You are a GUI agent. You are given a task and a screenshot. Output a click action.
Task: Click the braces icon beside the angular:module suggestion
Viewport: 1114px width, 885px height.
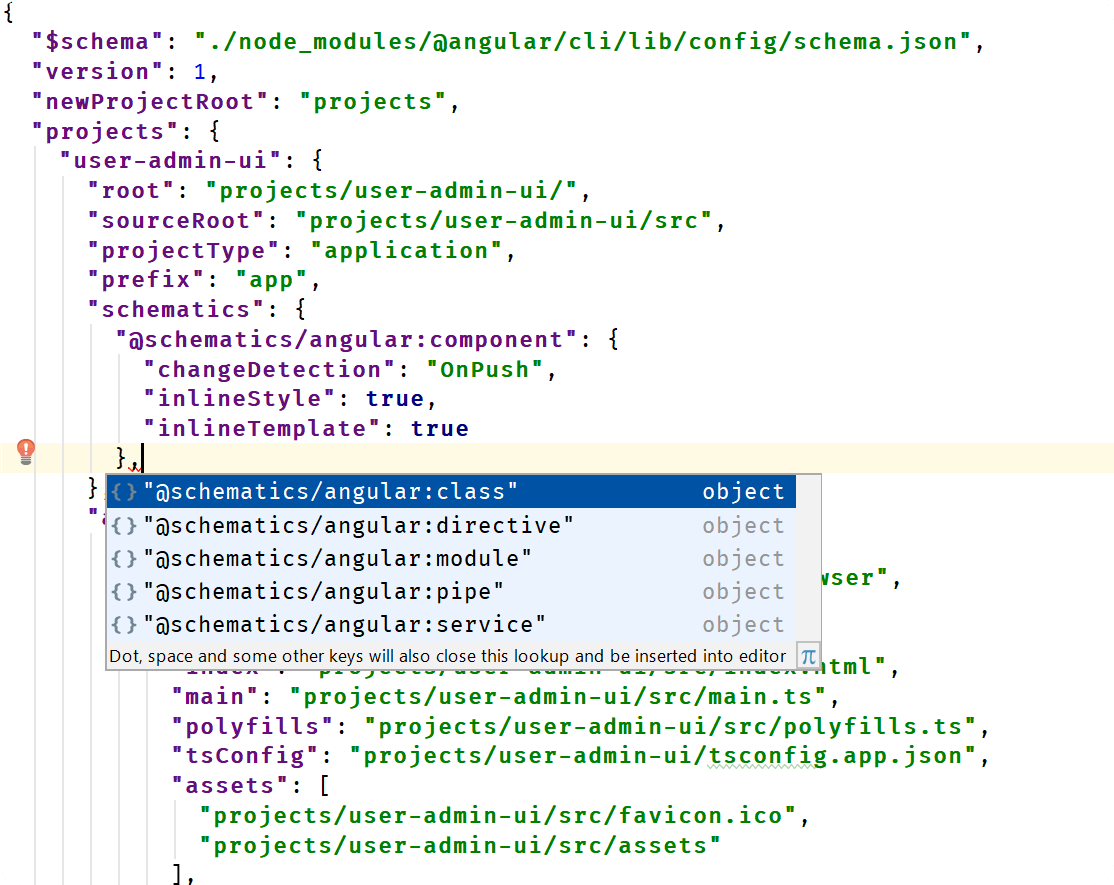pos(124,558)
